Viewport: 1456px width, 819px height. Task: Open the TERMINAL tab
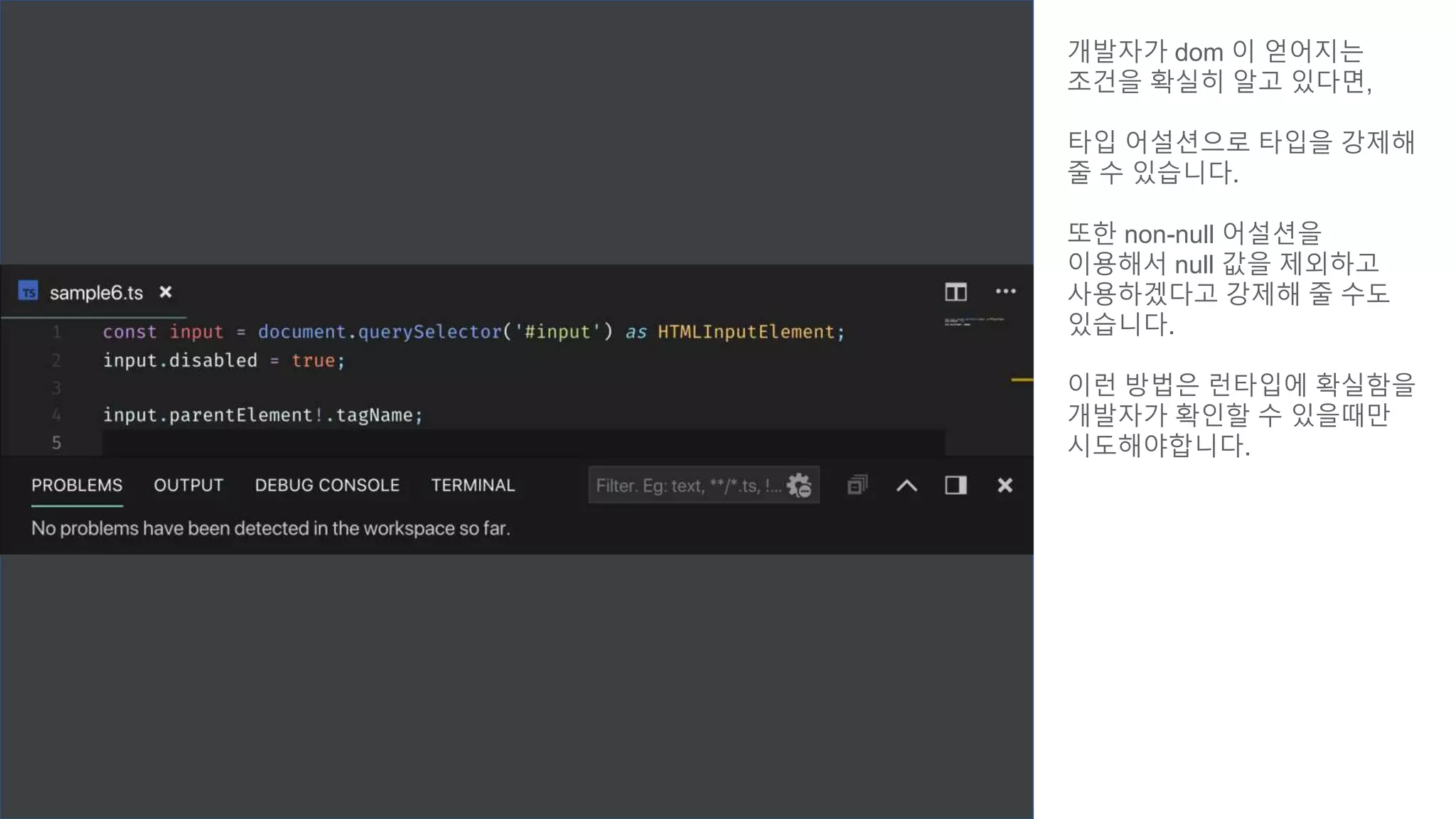click(x=473, y=485)
